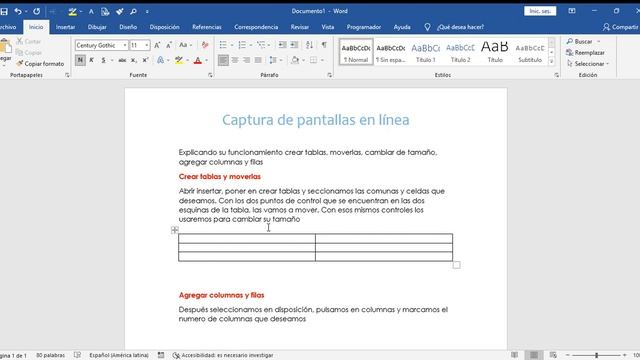The width and height of the screenshot is (640, 360).
Task: Toggle underline formatting (S button)
Action: coord(103,60)
